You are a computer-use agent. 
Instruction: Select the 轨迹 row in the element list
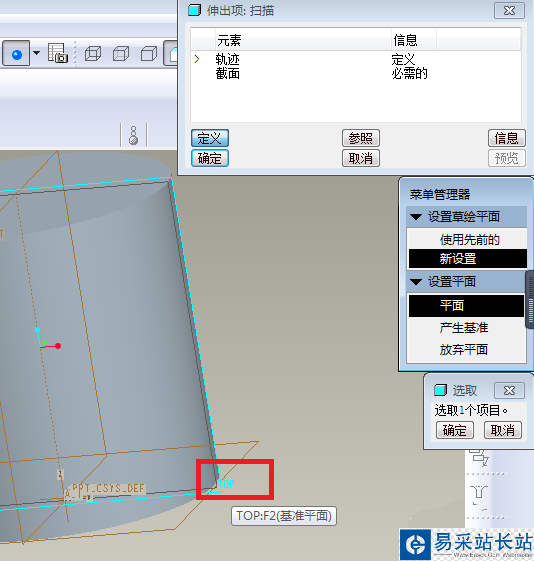tap(356, 59)
